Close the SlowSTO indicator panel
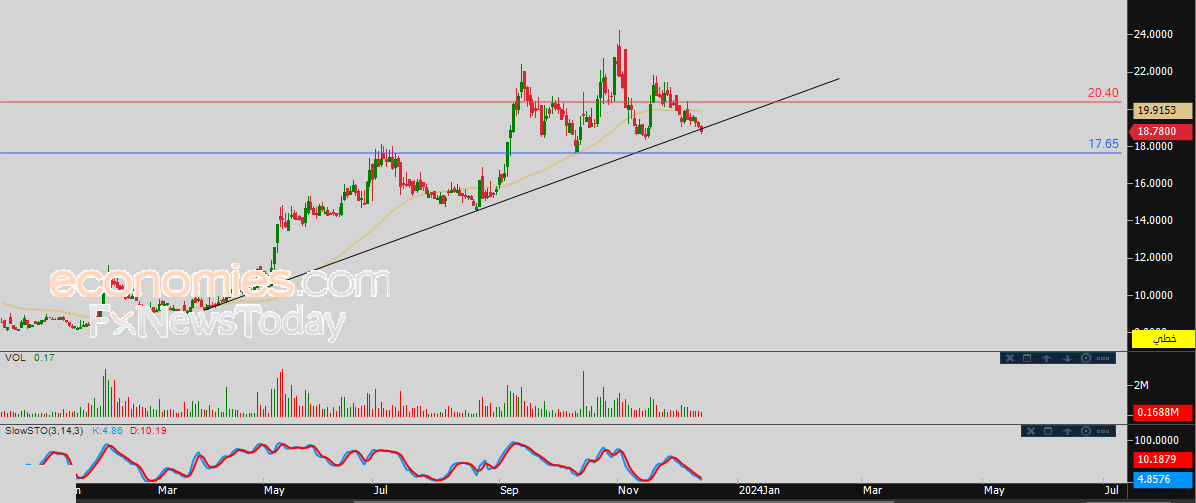The image size is (1196, 503). 1029,431
